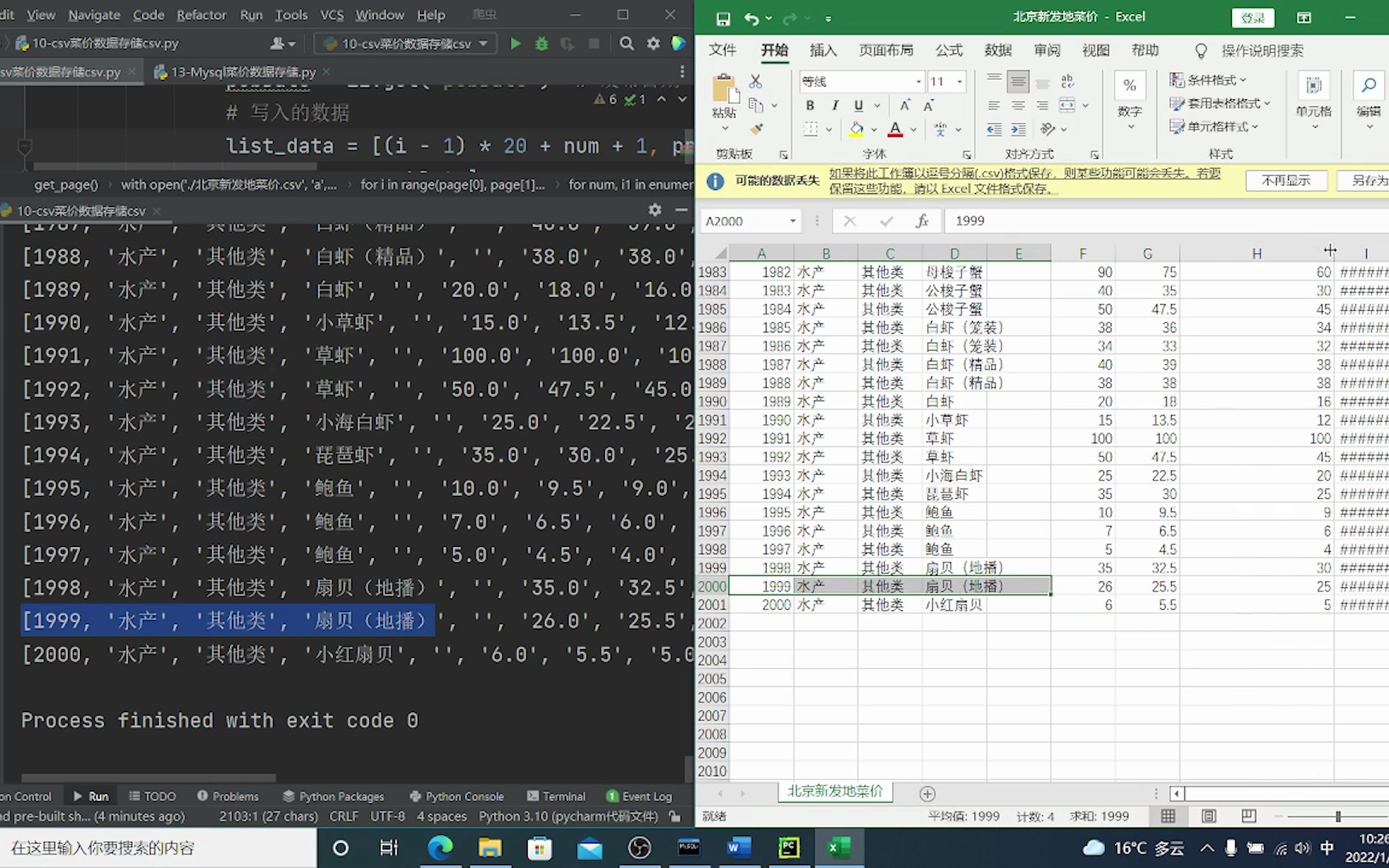Open the Refactor menu in PyCharm

200,14
